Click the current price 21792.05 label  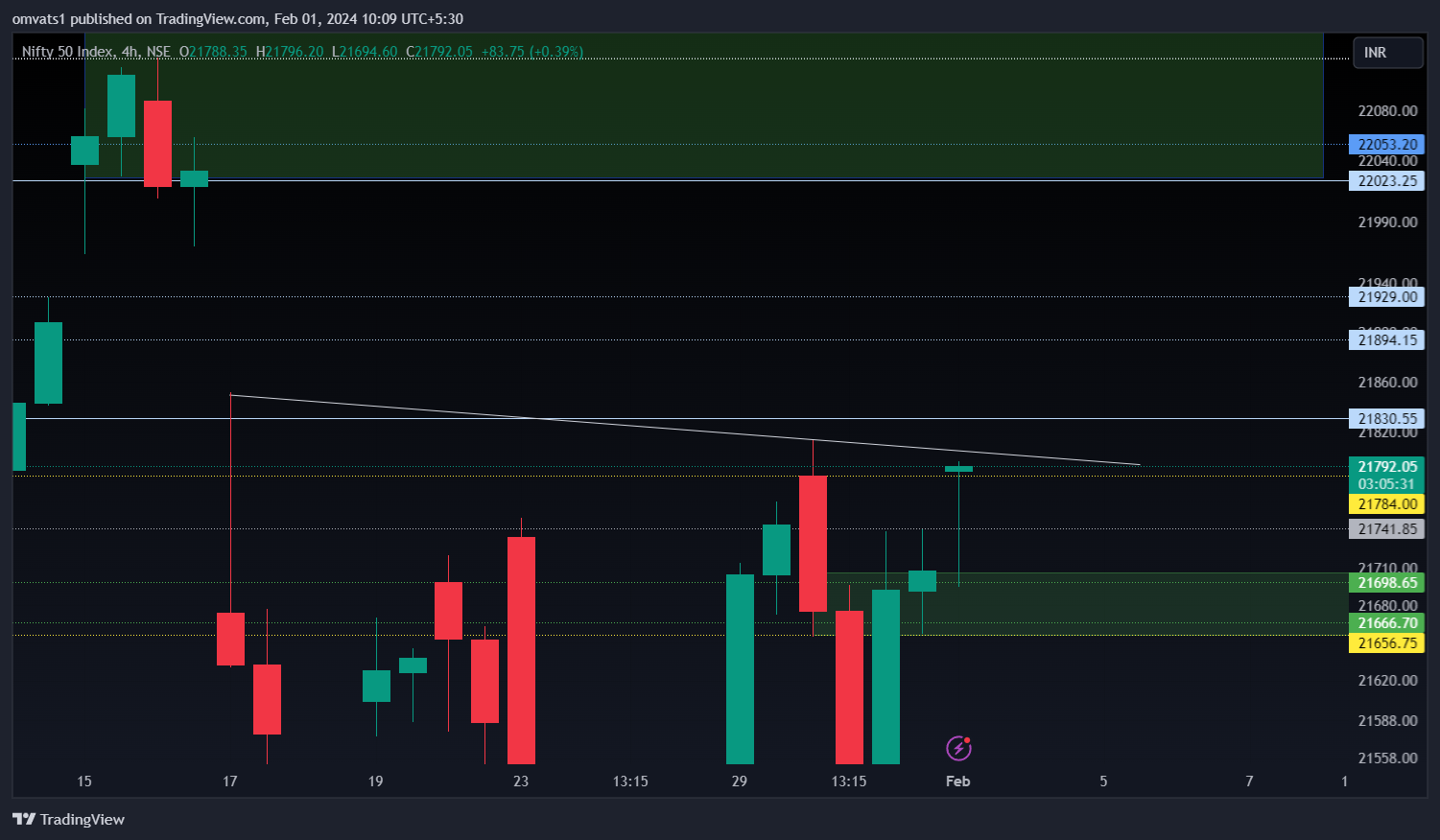[1386, 467]
